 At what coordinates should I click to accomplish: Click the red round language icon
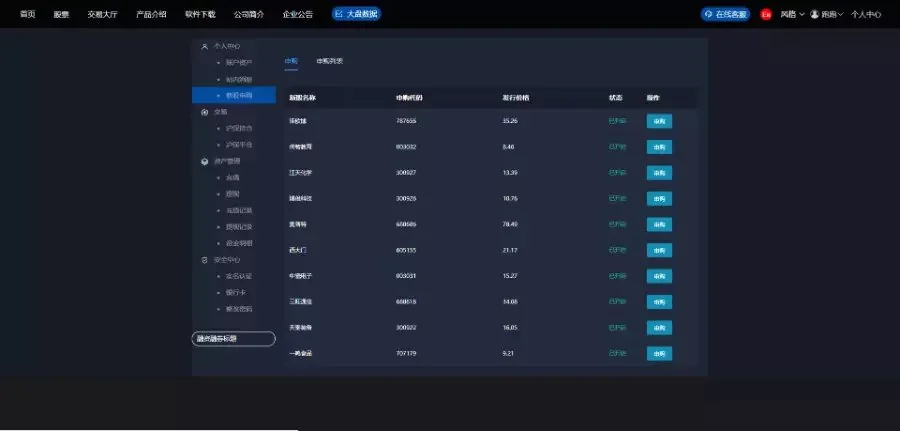(x=766, y=14)
